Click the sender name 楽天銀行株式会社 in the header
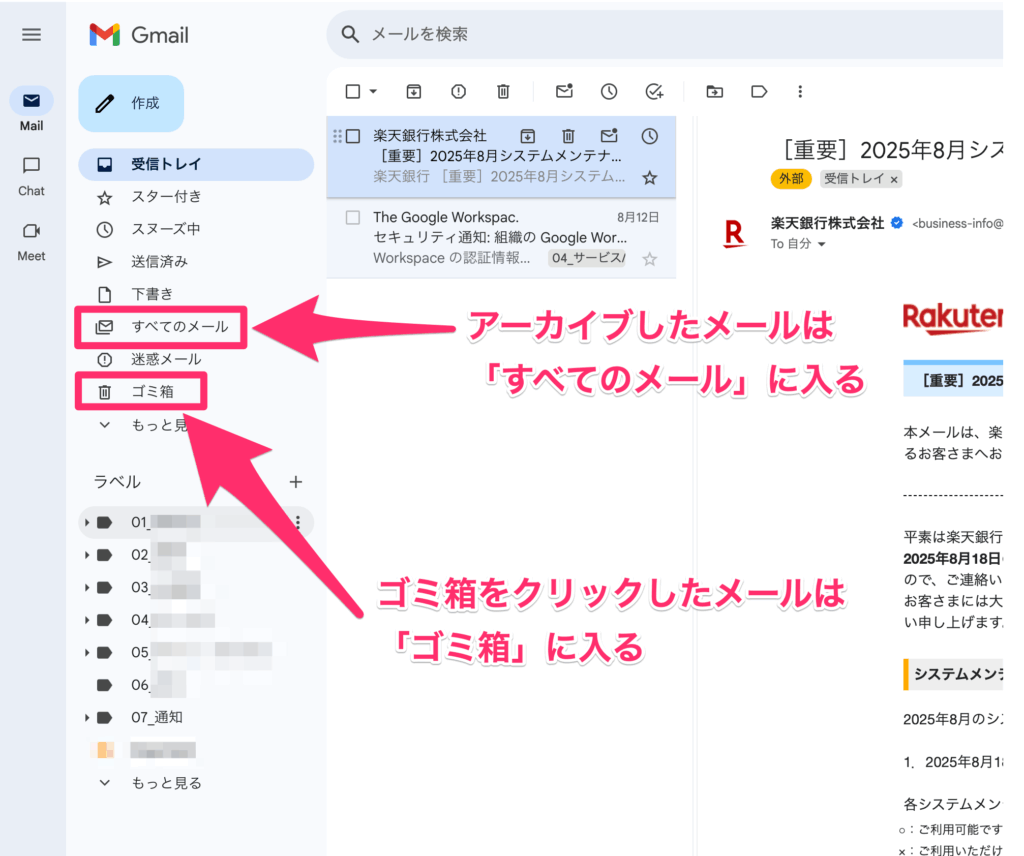The height and width of the screenshot is (856, 1024). click(x=827, y=223)
